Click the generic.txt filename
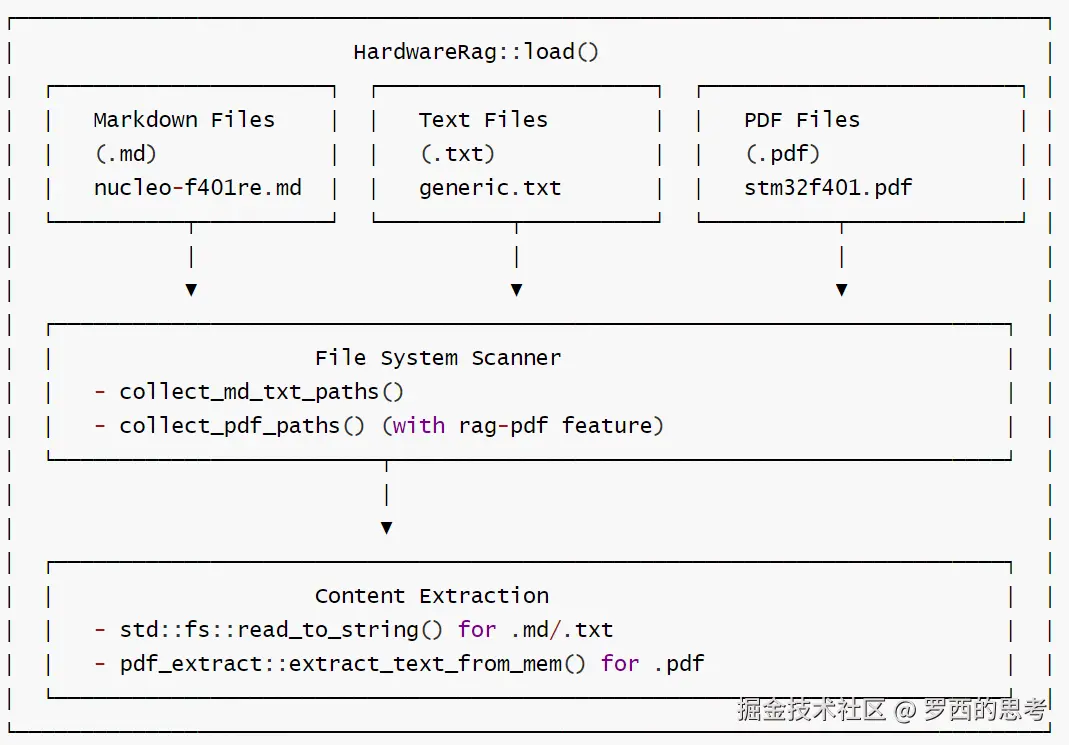The image size is (1069, 745). coord(490,188)
